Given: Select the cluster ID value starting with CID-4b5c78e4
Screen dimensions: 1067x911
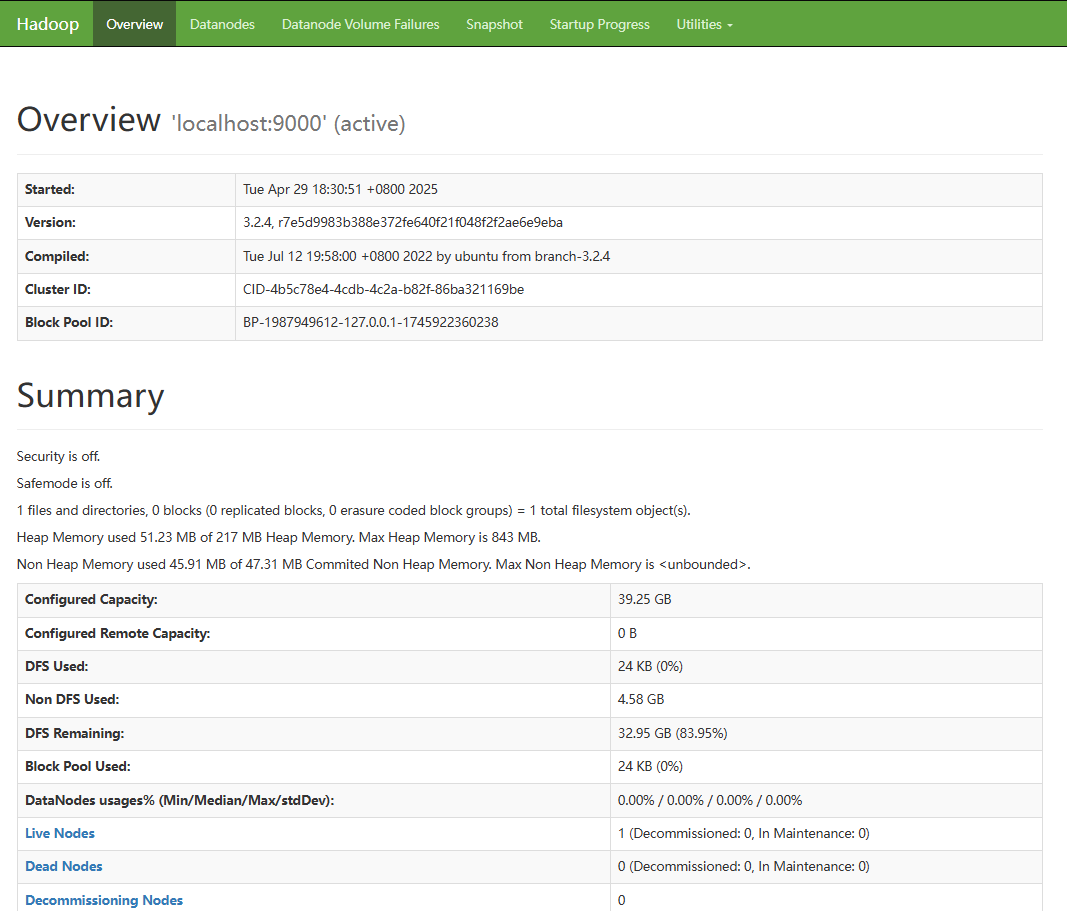Looking at the screenshot, I should 384,289.
